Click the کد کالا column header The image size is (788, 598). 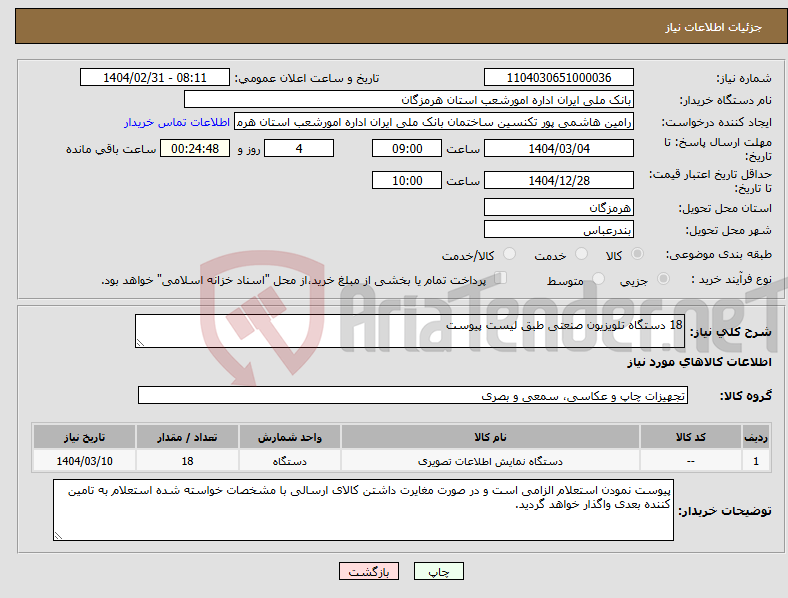691,437
